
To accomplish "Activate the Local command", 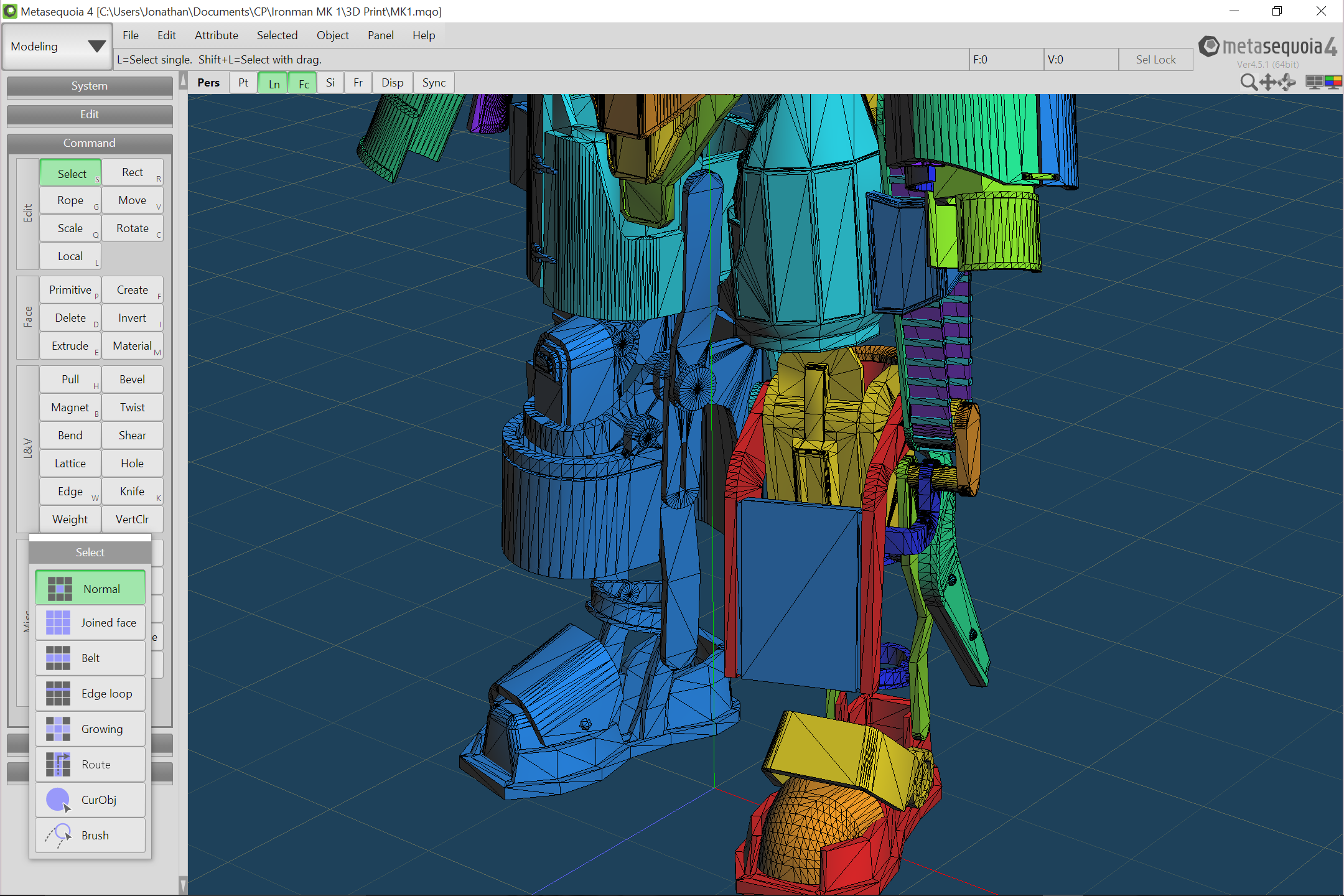I will [x=70, y=256].
